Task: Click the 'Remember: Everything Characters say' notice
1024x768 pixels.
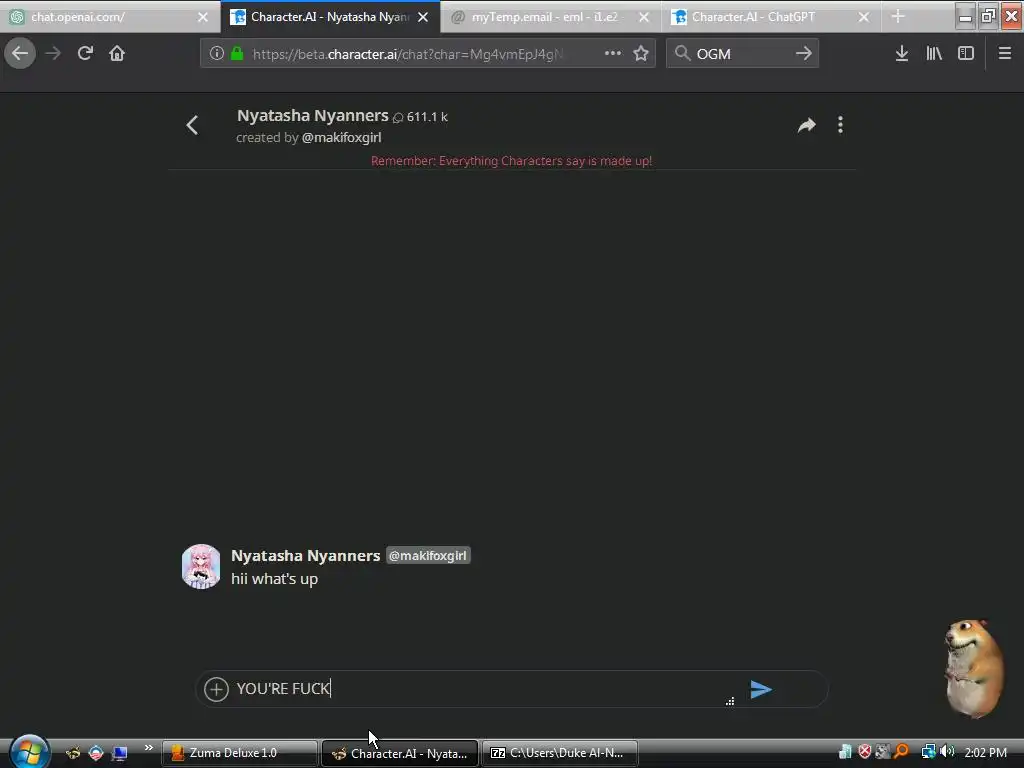Action: tap(511, 161)
